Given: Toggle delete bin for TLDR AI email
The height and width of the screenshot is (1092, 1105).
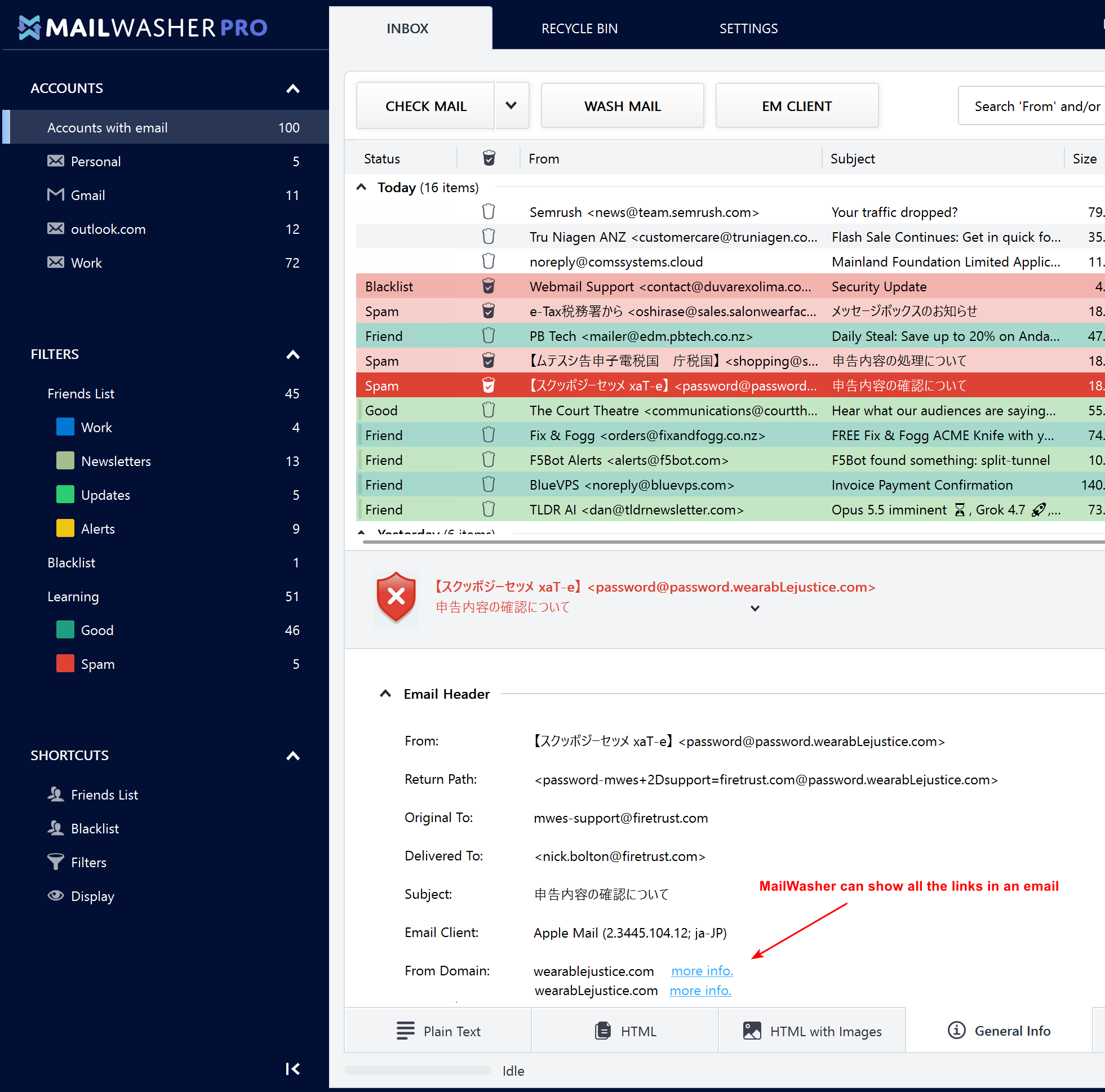Looking at the screenshot, I should pyautogui.click(x=489, y=509).
